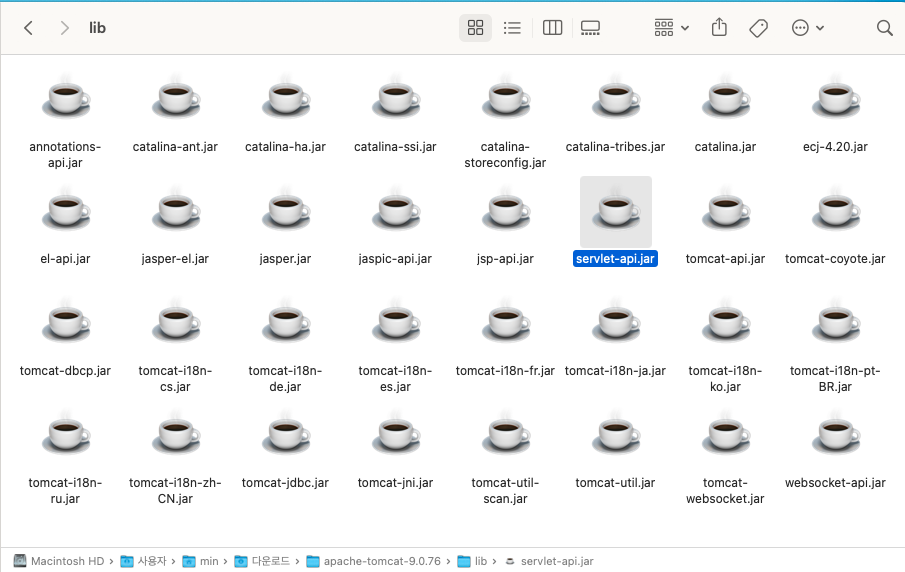This screenshot has width=905, height=572.
Task: Open the More actions ellipsis menu
Action: pyautogui.click(x=807, y=28)
